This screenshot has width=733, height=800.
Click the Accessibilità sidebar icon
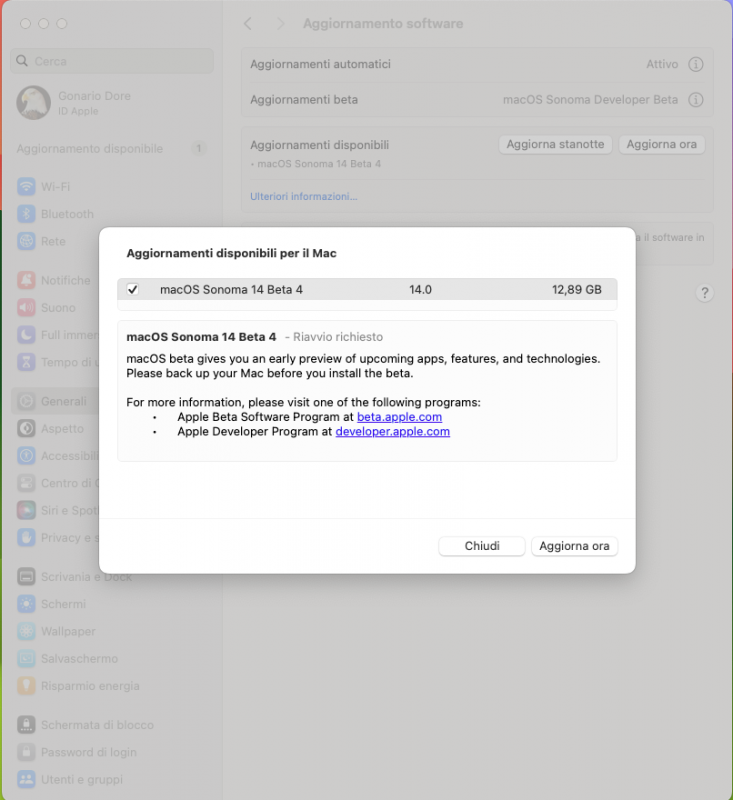click(x=26, y=456)
